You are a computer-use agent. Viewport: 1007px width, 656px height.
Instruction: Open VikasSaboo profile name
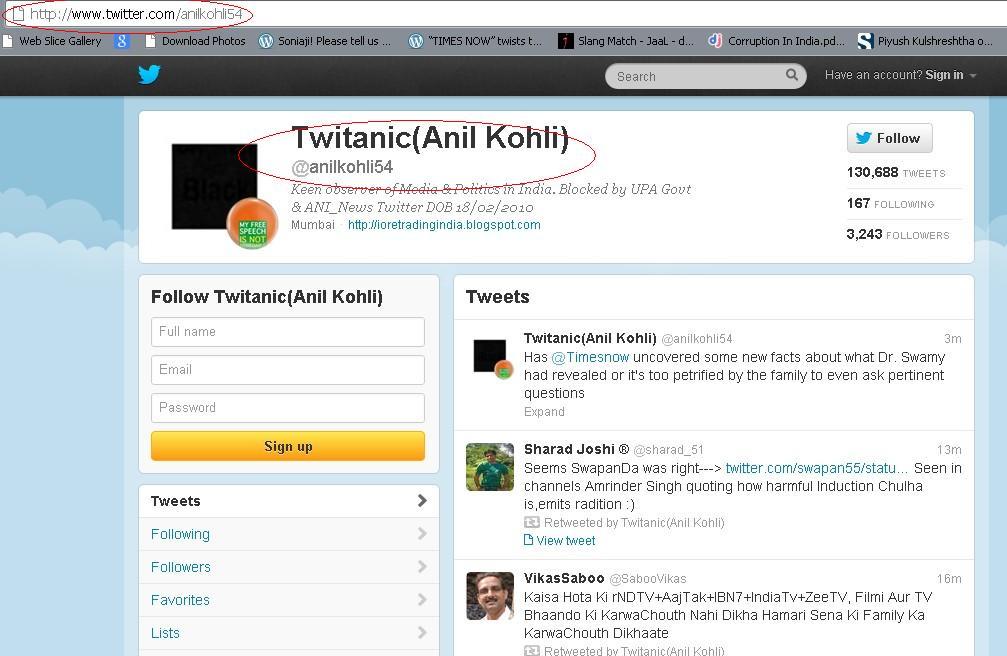[564, 578]
